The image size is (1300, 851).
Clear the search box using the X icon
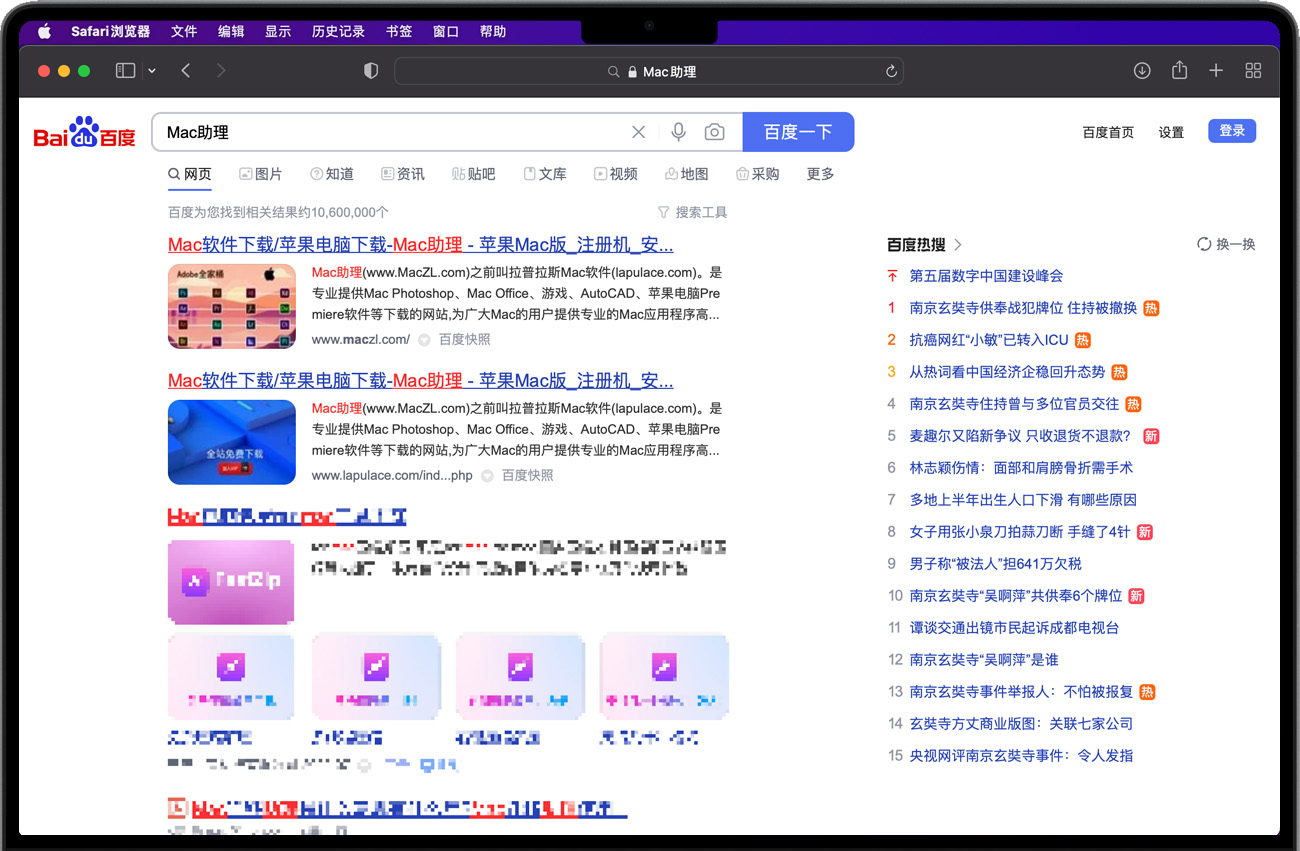639,131
